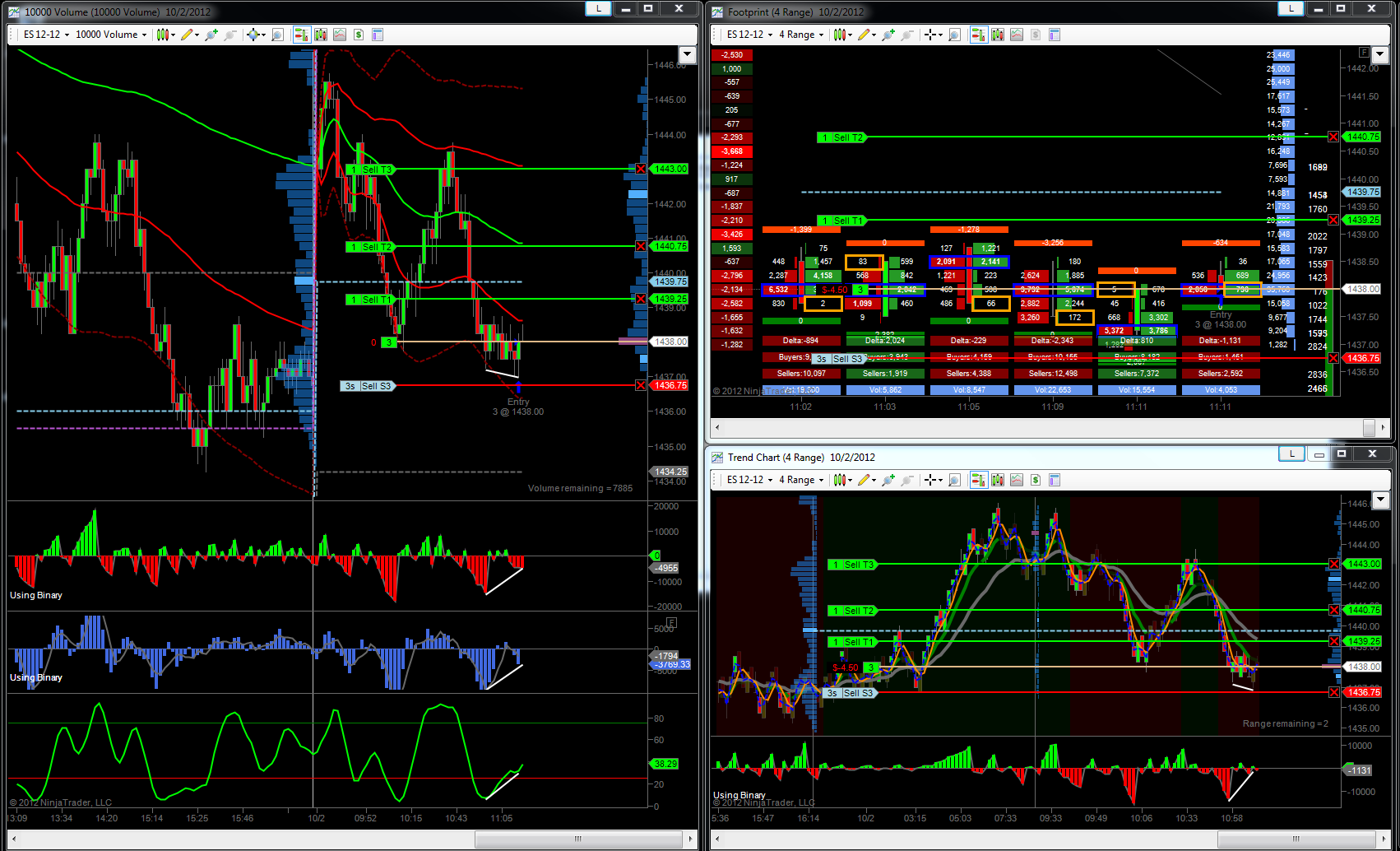This screenshot has height=851, width=1400.
Task: Expand price axis dropdown arrow in Footprint window
Action: point(1380,54)
